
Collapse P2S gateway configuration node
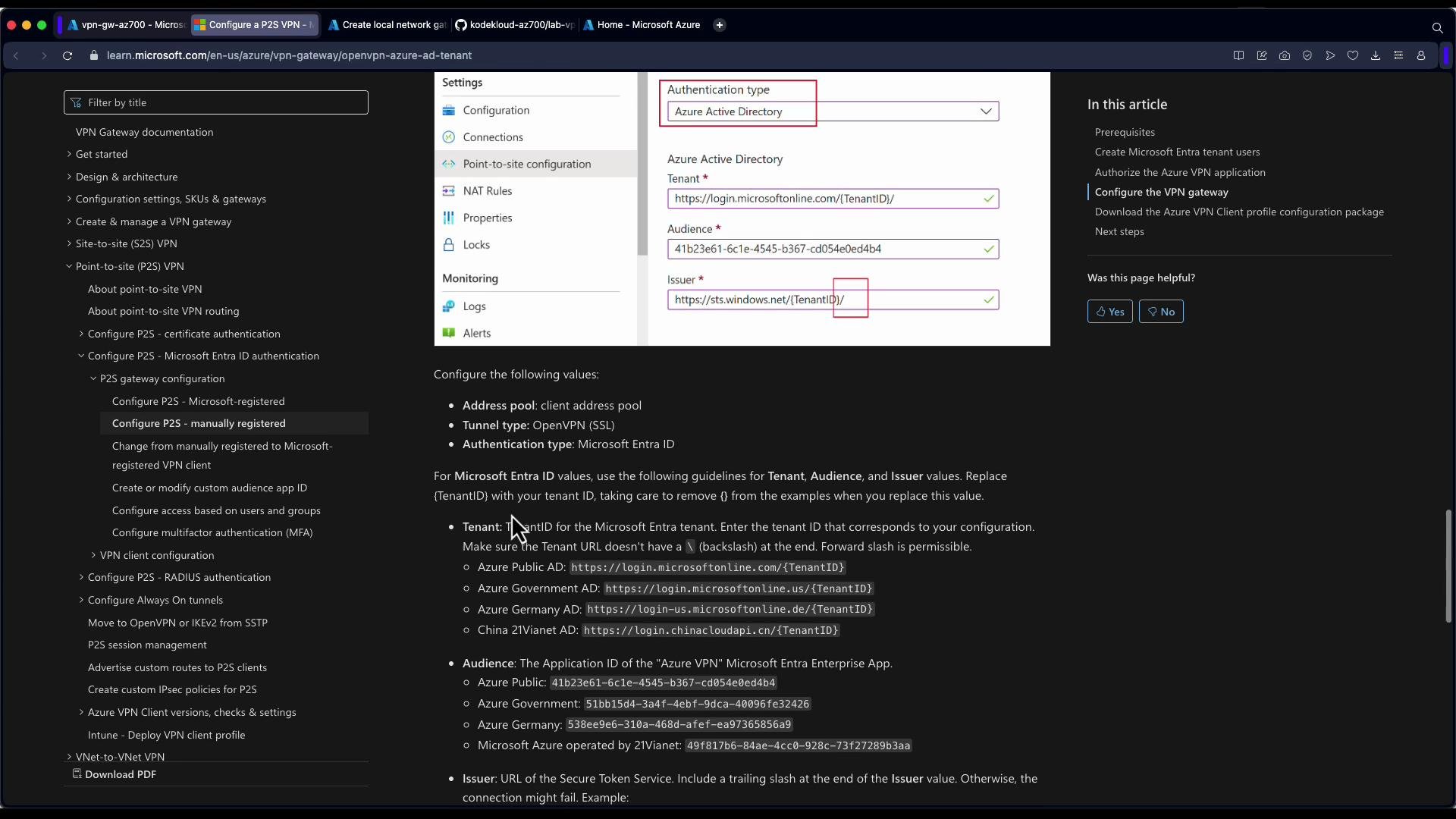pos(93,378)
